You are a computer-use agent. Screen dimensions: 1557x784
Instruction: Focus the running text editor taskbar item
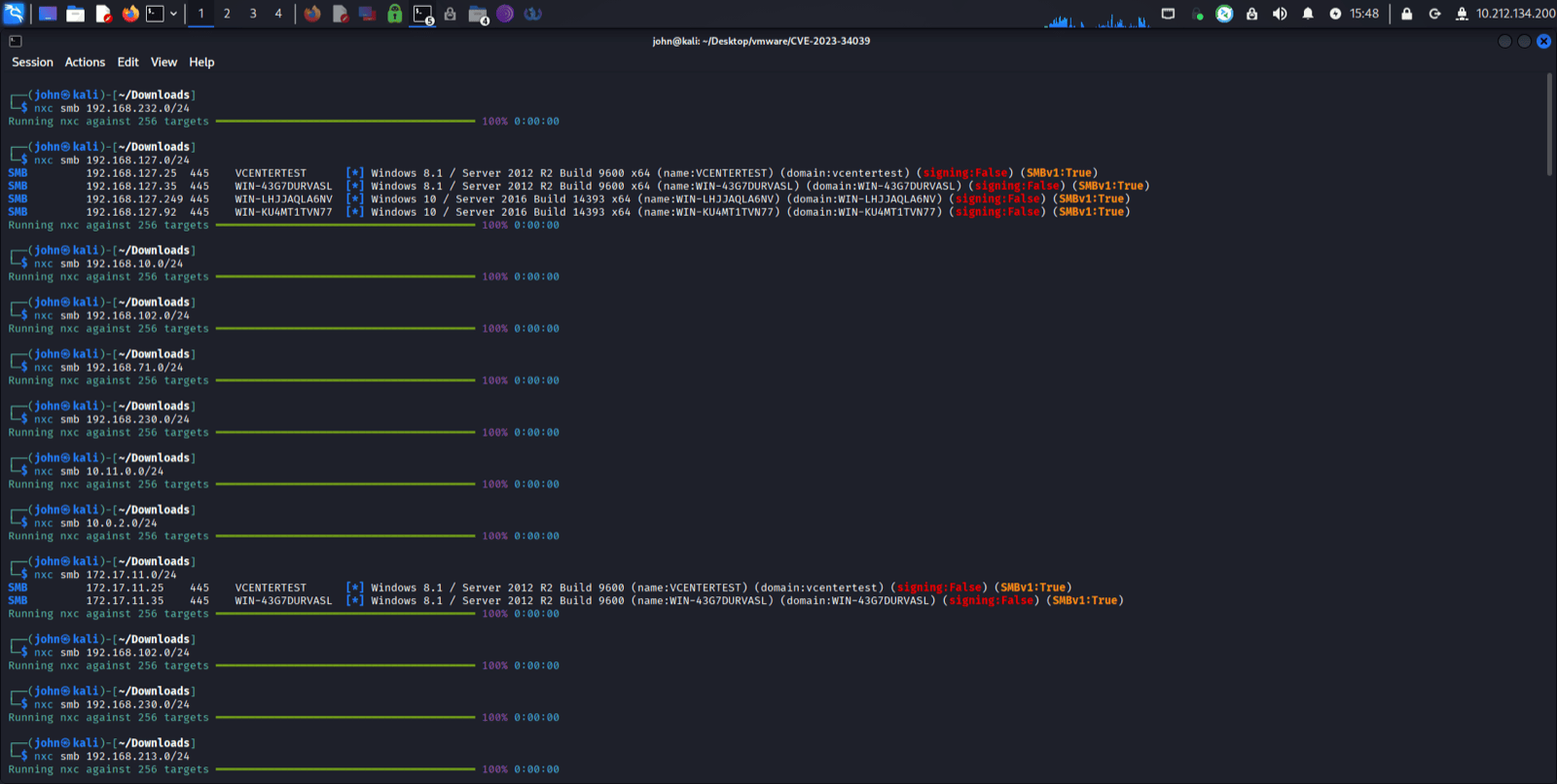340,14
